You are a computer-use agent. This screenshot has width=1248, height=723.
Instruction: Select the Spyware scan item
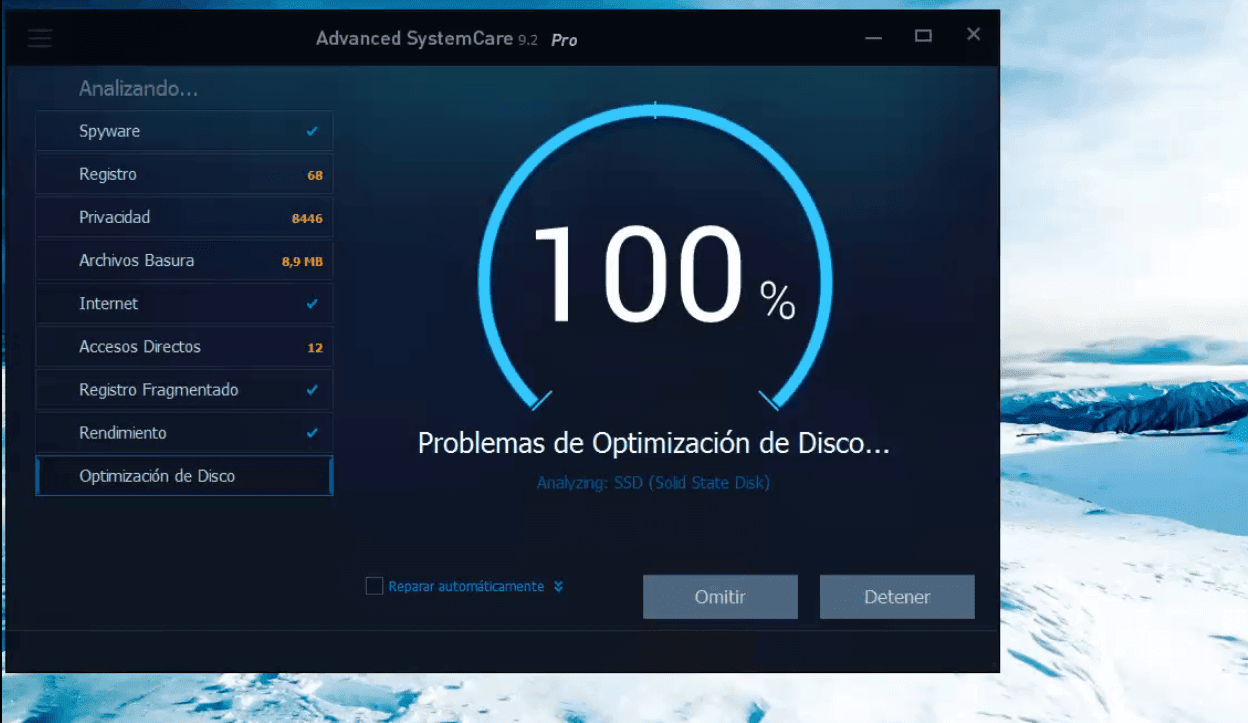[x=184, y=131]
